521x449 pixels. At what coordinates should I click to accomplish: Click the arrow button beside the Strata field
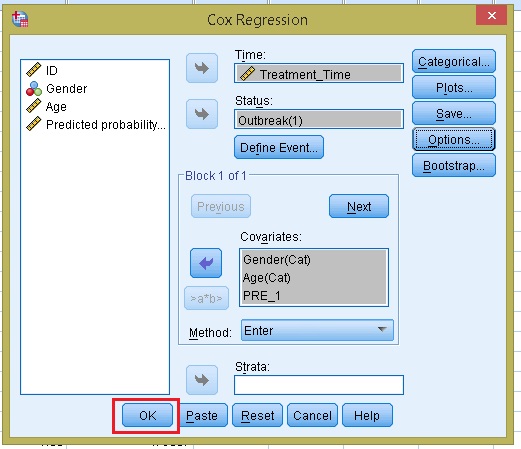[x=202, y=380]
